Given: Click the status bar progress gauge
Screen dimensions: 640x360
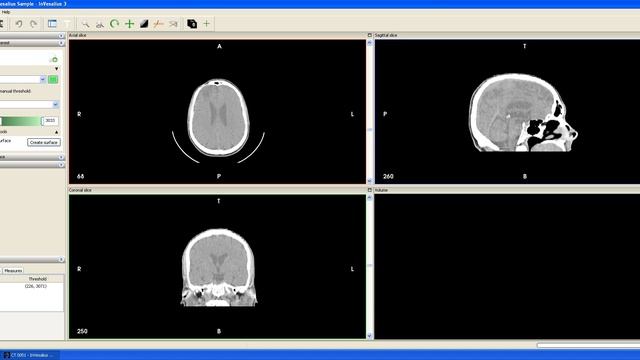Looking at the screenshot, I should pos(588,345).
